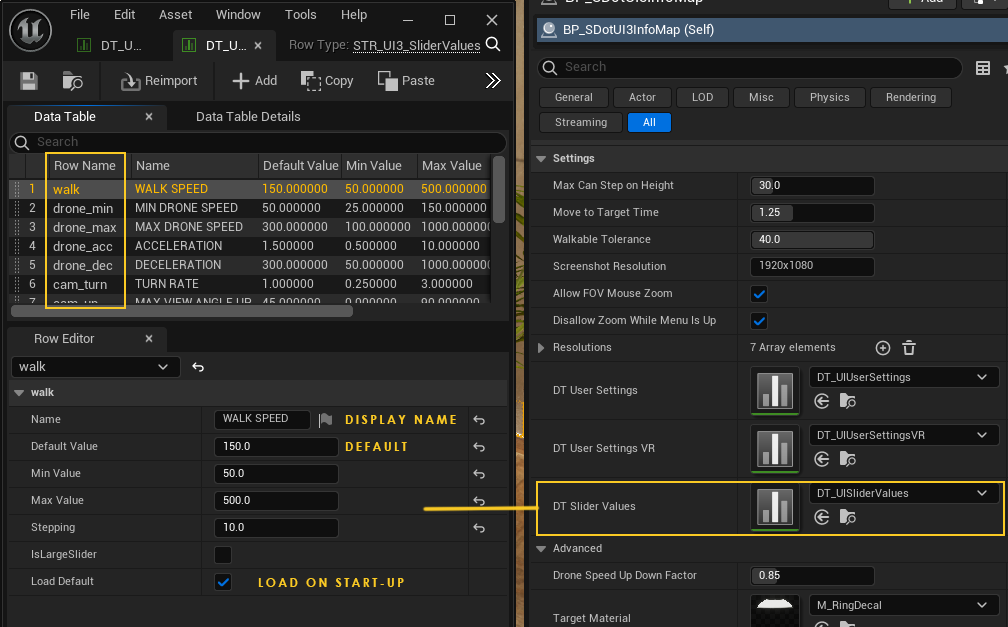Image resolution: width=1008 pixels, height=627 pixels.
Task: Select BP_SDotUI3InfoMap (Self) component
Action: [771, 30]
